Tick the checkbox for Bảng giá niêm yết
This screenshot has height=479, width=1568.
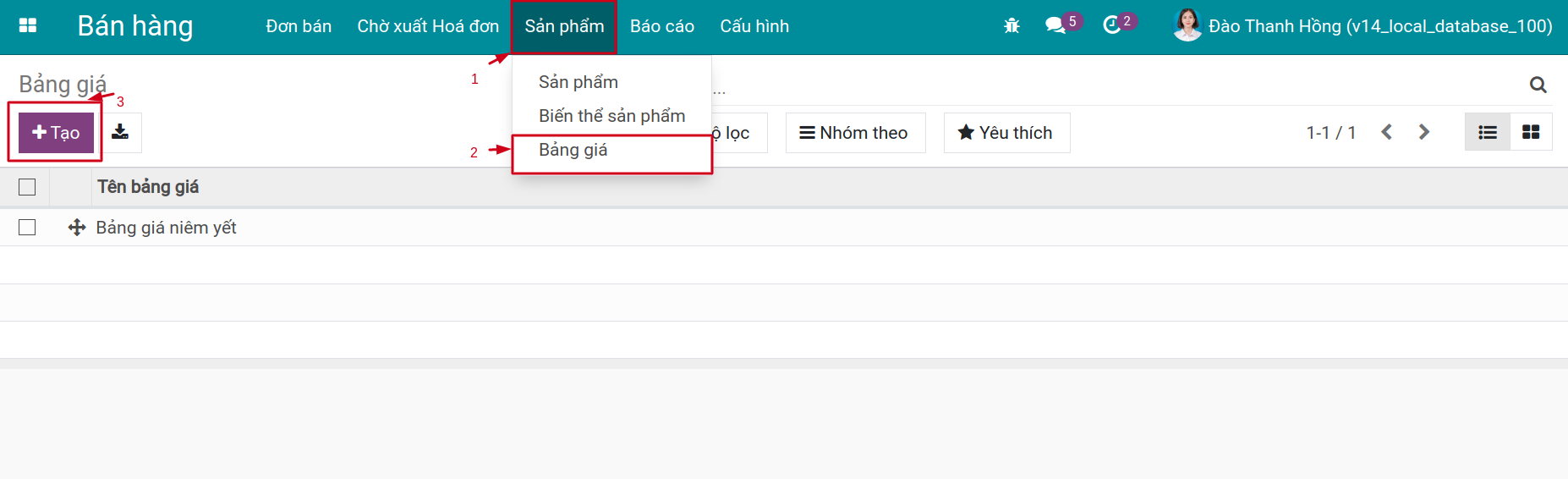(x=27, y=228)
